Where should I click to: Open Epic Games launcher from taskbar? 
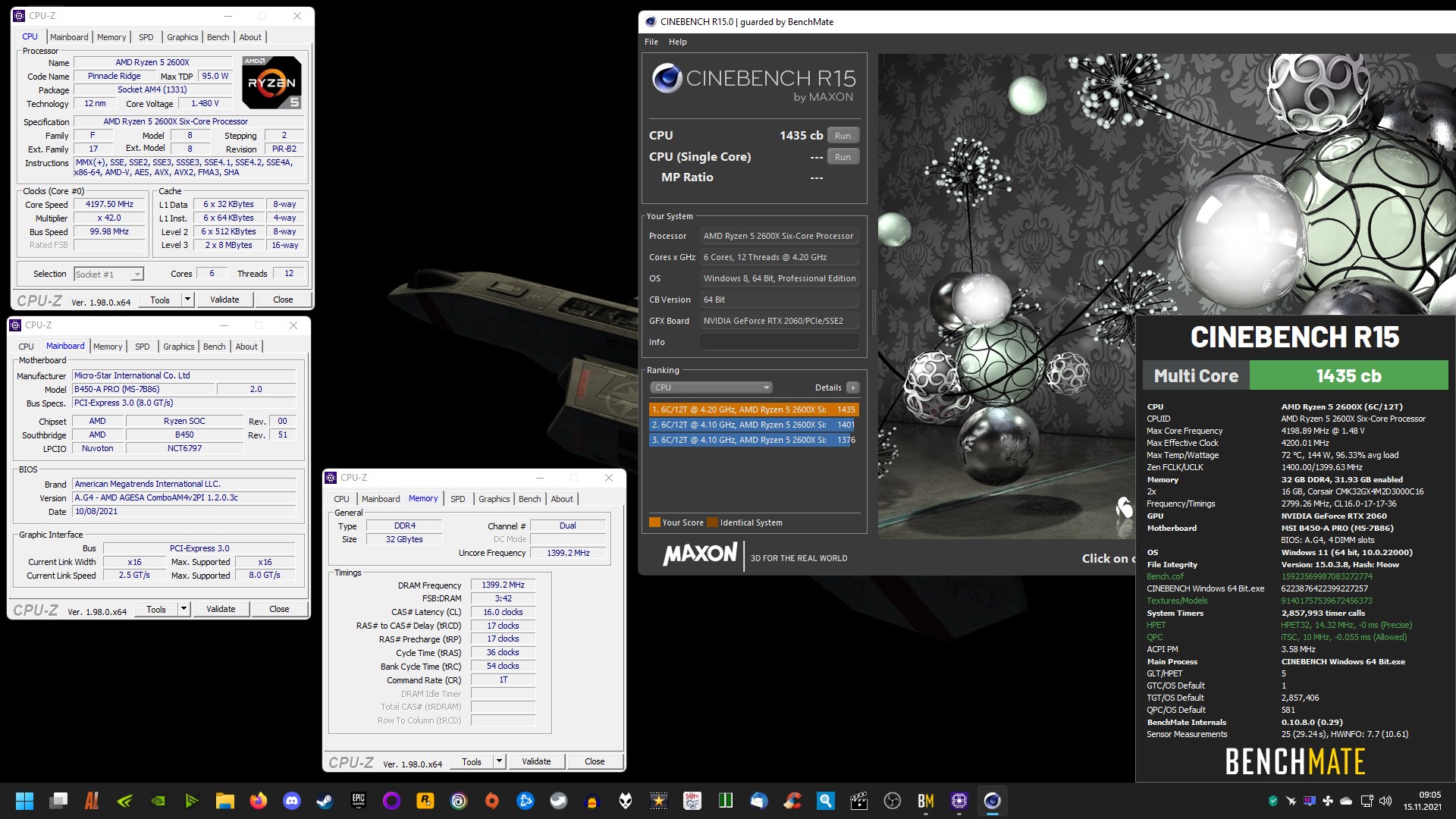tap(359, 801)
